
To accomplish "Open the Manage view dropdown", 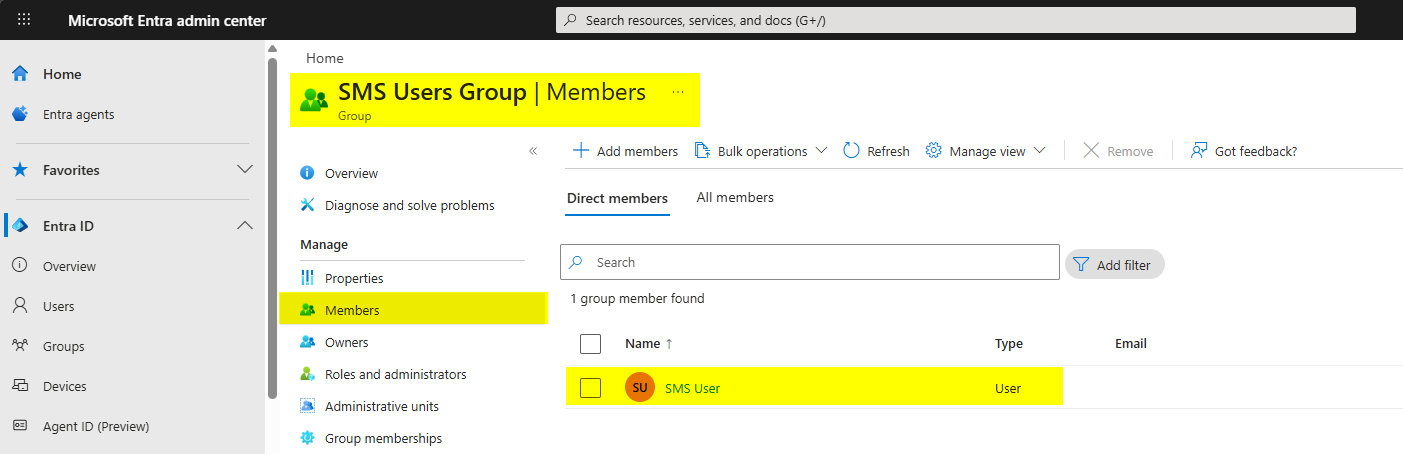I will coord(986,151).
